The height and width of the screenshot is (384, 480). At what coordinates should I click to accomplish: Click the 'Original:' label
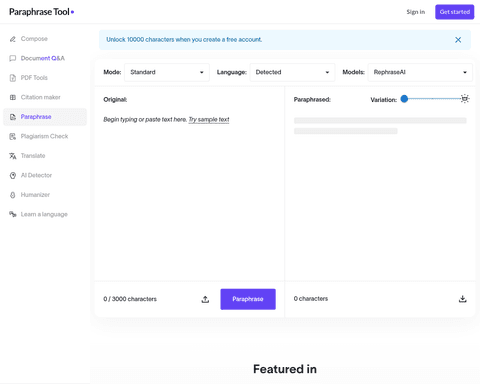coord(115,100)
